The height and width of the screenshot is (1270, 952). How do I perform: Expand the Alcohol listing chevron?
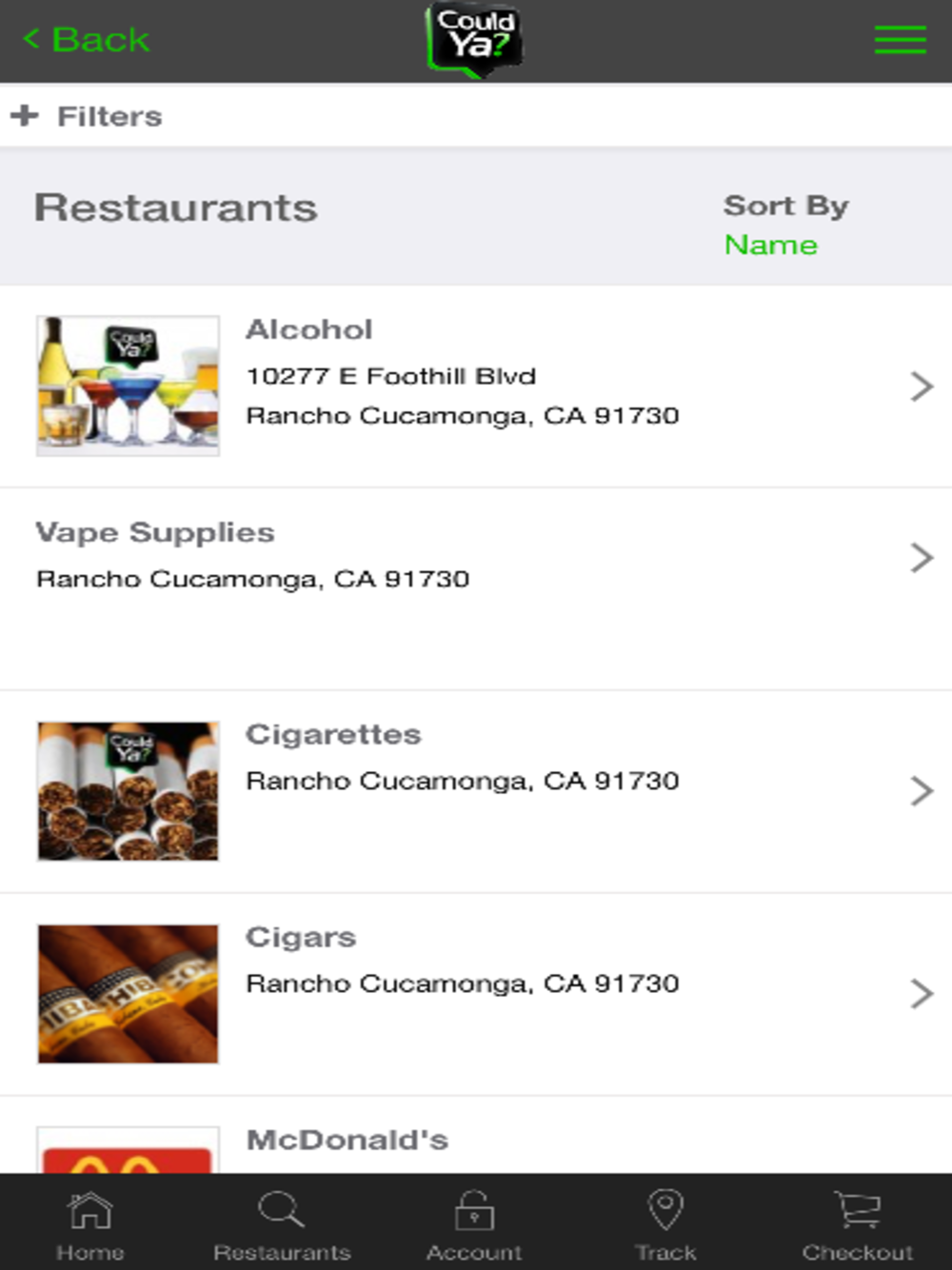922,387
